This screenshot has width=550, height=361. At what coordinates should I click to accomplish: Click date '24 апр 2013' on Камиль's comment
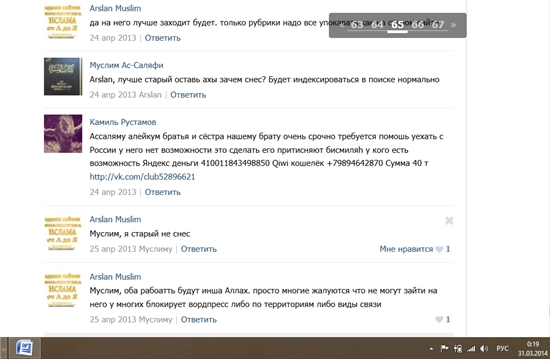(x=113, y=192)
